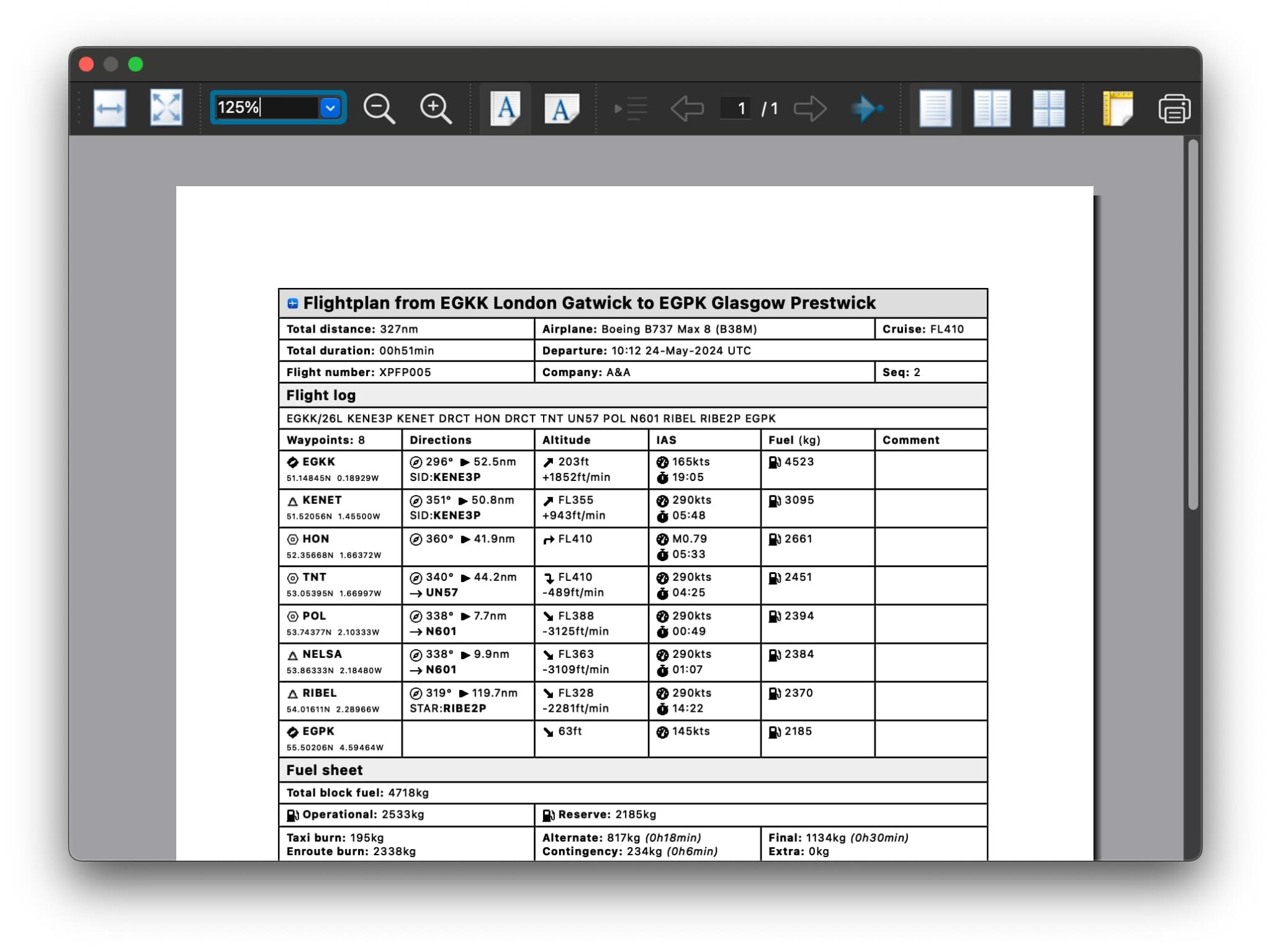Toggle single page view mode

(935, 109)
